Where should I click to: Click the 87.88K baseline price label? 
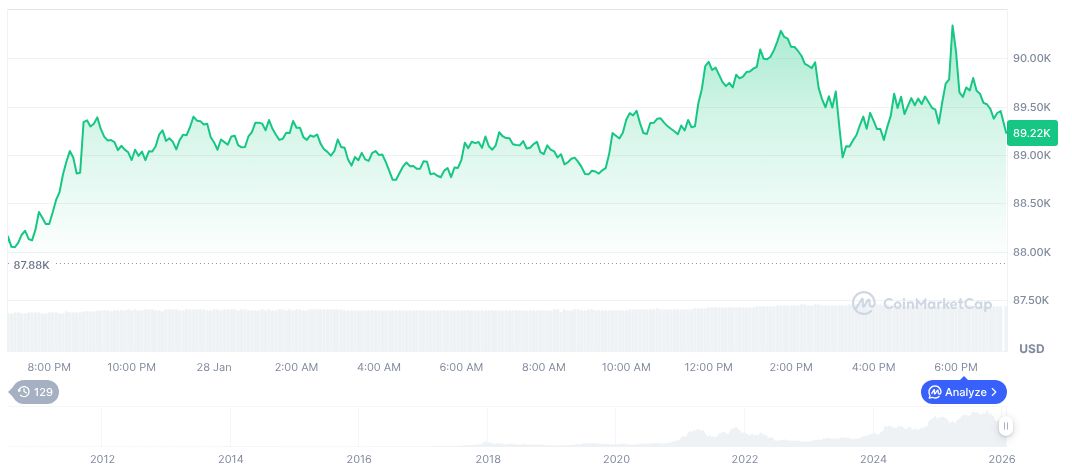point(31,264)
